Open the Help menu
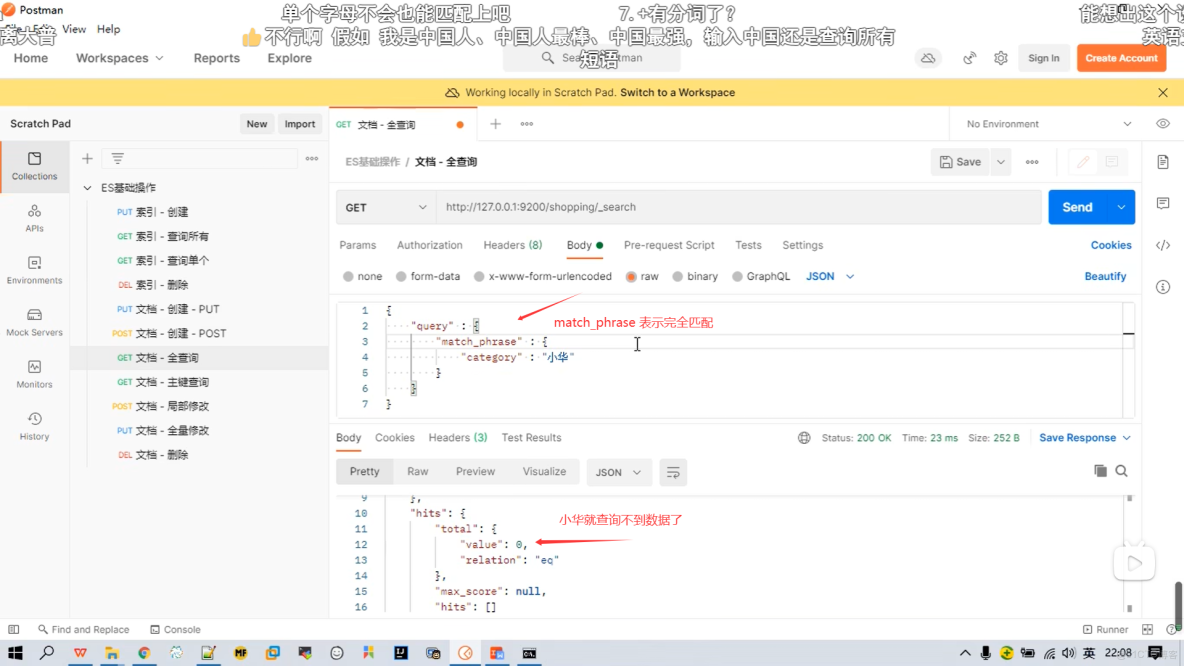1184x666 pixels. tap(108, 29)
